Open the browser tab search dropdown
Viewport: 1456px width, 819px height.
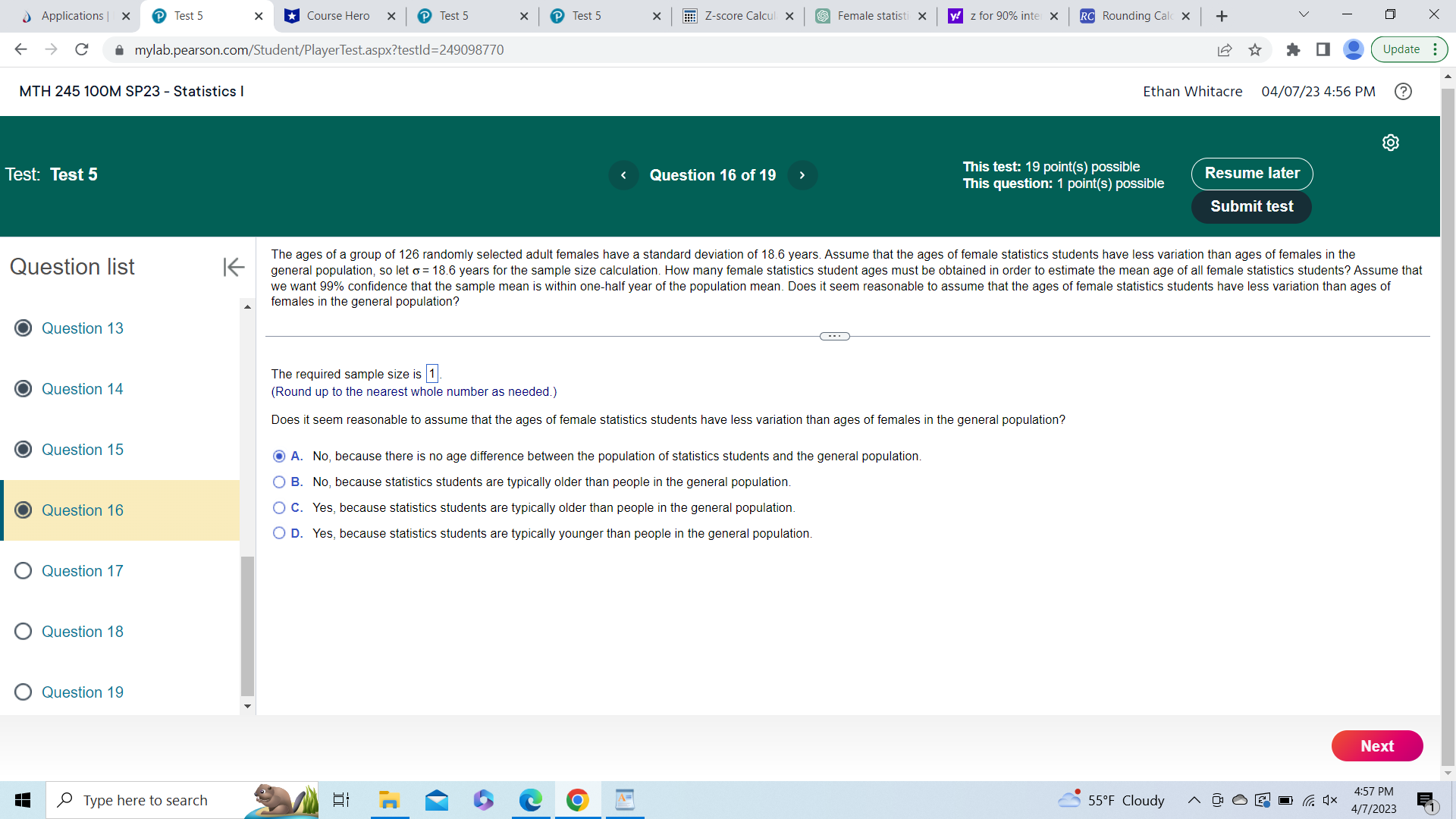1304,15
